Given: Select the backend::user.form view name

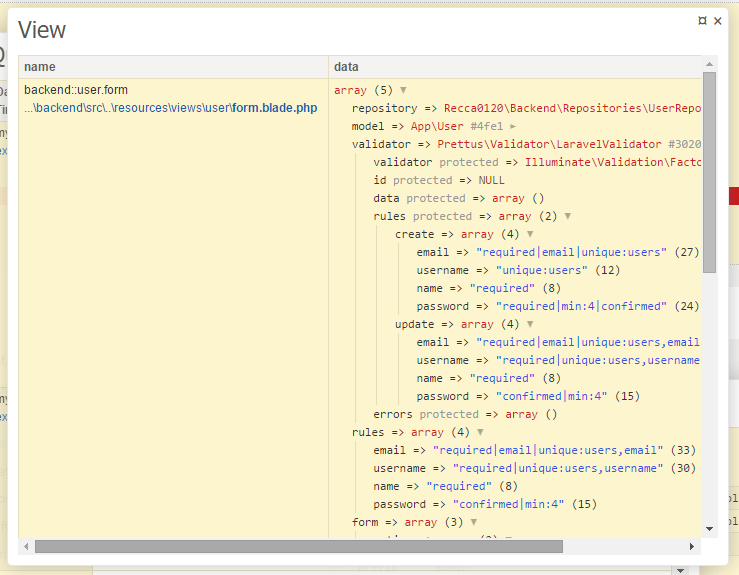Looking at the screenshot, I should (76, 90).
